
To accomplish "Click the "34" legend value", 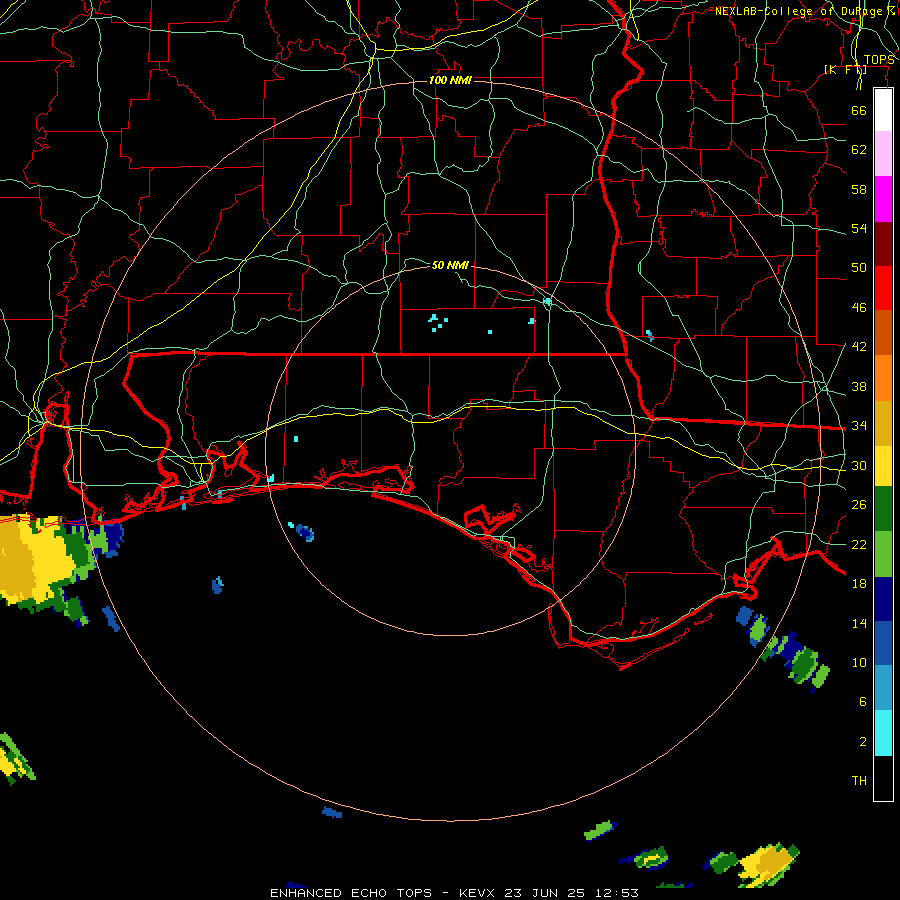I will [x=859, y=426].
